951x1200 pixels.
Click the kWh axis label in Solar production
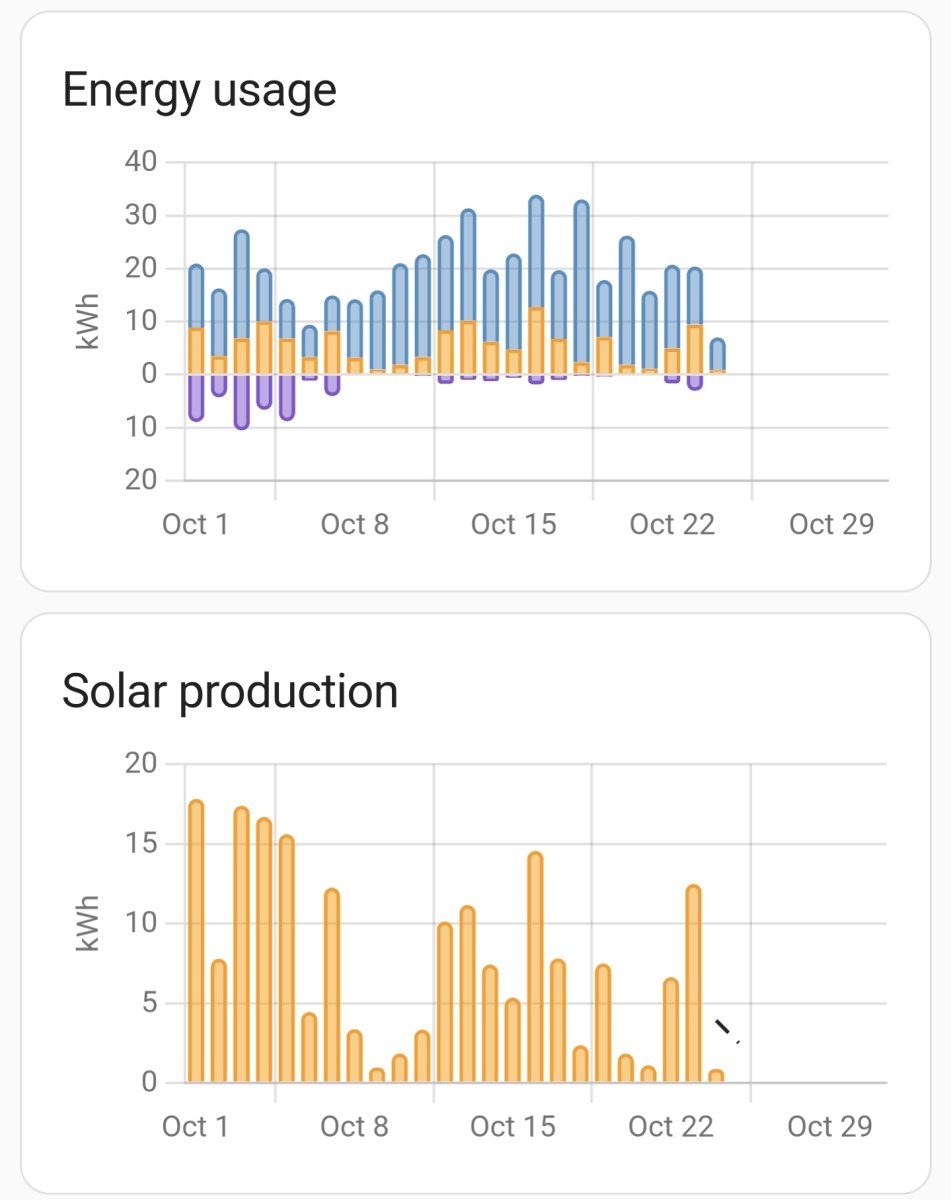89,922
